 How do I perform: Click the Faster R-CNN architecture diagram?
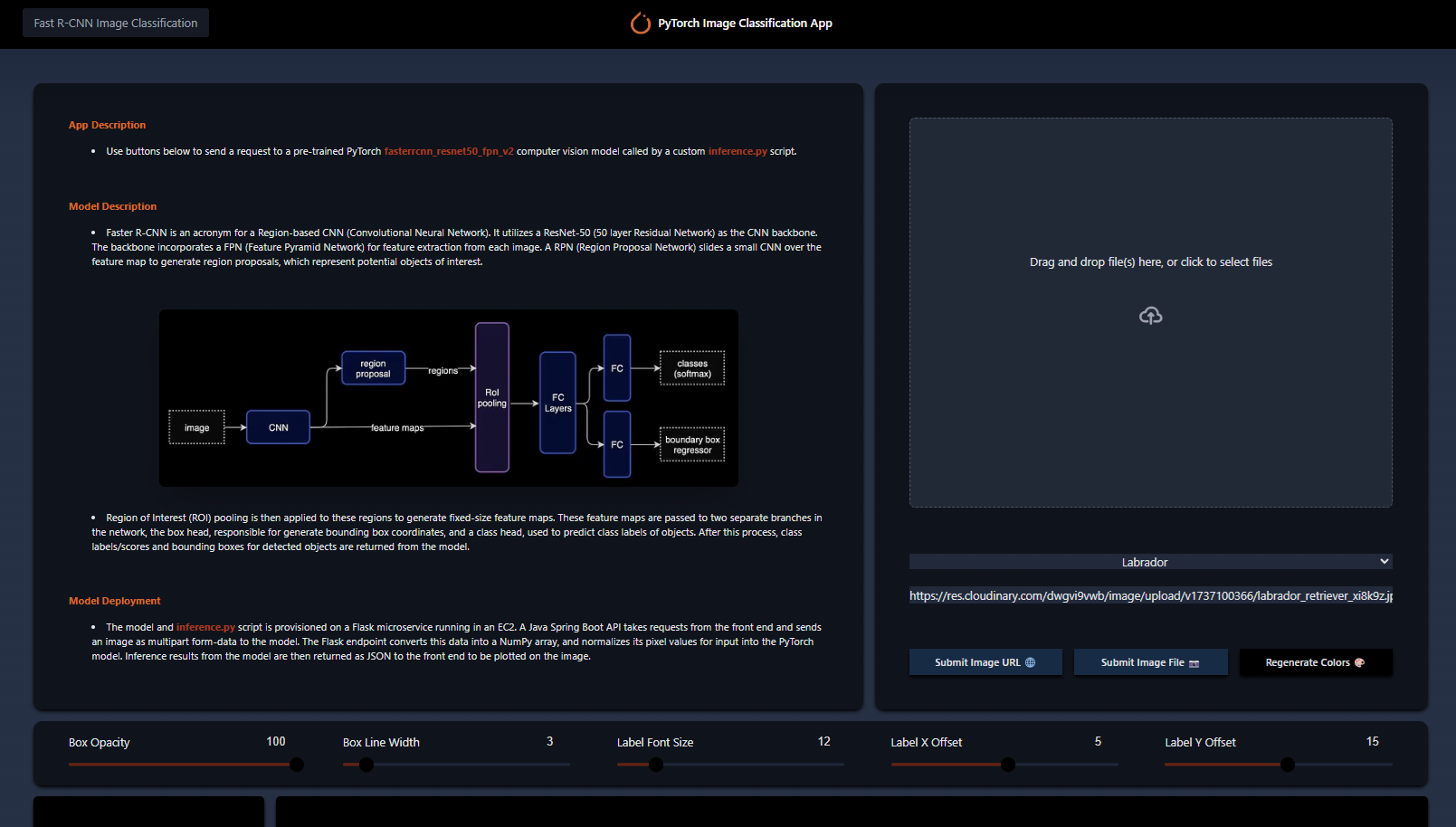pyautogui.click(x=449, y=398)
